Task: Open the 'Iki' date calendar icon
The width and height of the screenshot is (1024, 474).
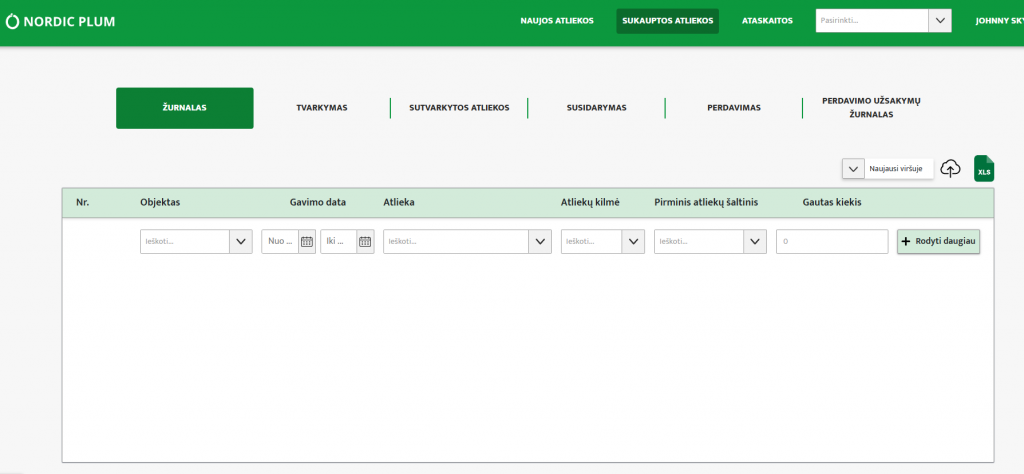Action: point(365,241)
